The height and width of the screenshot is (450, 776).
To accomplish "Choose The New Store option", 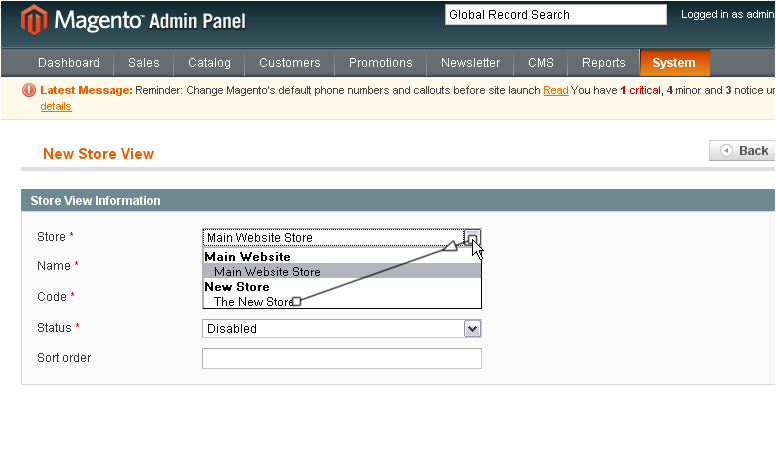I will (342, 301).
